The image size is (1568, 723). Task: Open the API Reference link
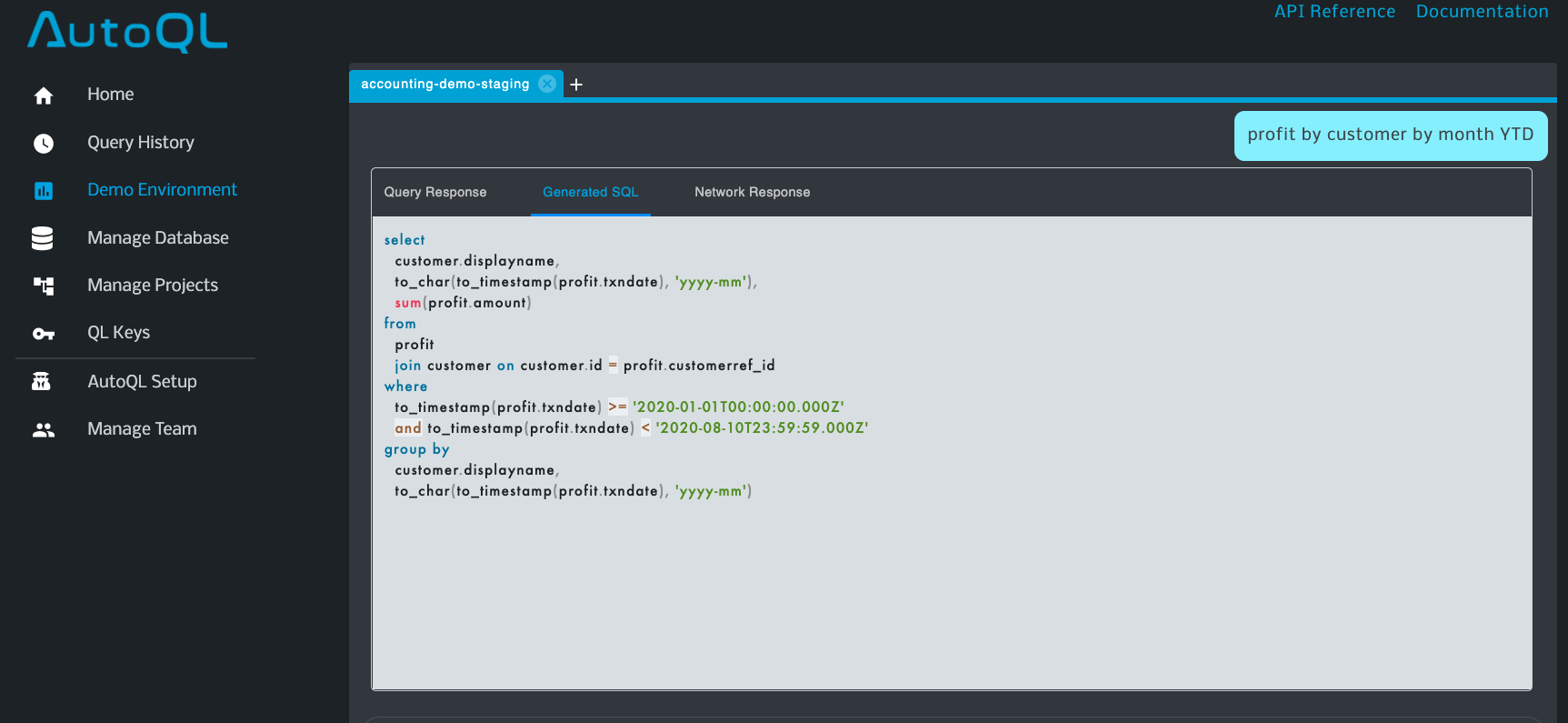coord(1333,12)
